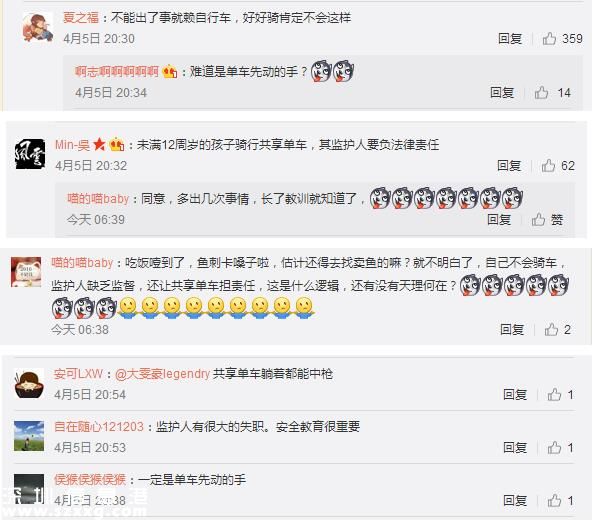Open 安可LXW's username link
Screen dimensions: 592x521
click(x=78, y=374)
